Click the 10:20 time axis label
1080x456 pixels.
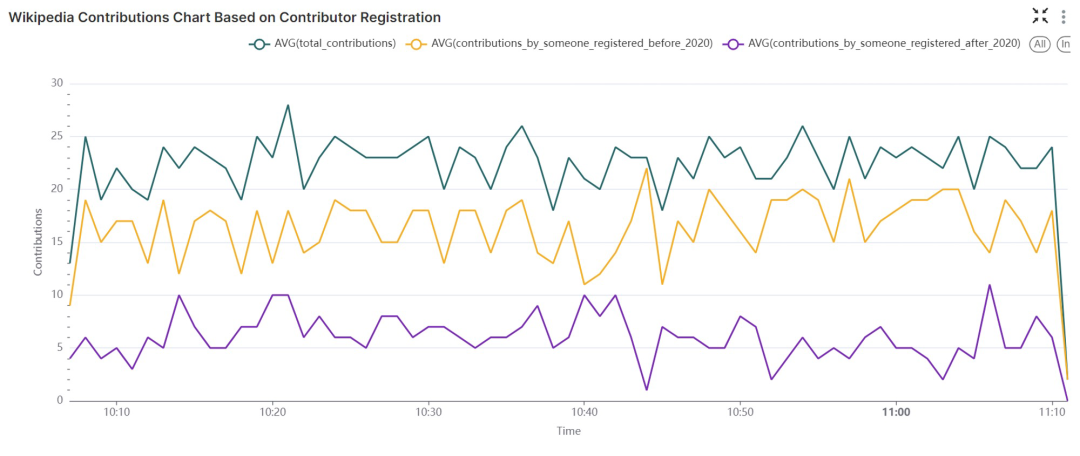point(272,412)
